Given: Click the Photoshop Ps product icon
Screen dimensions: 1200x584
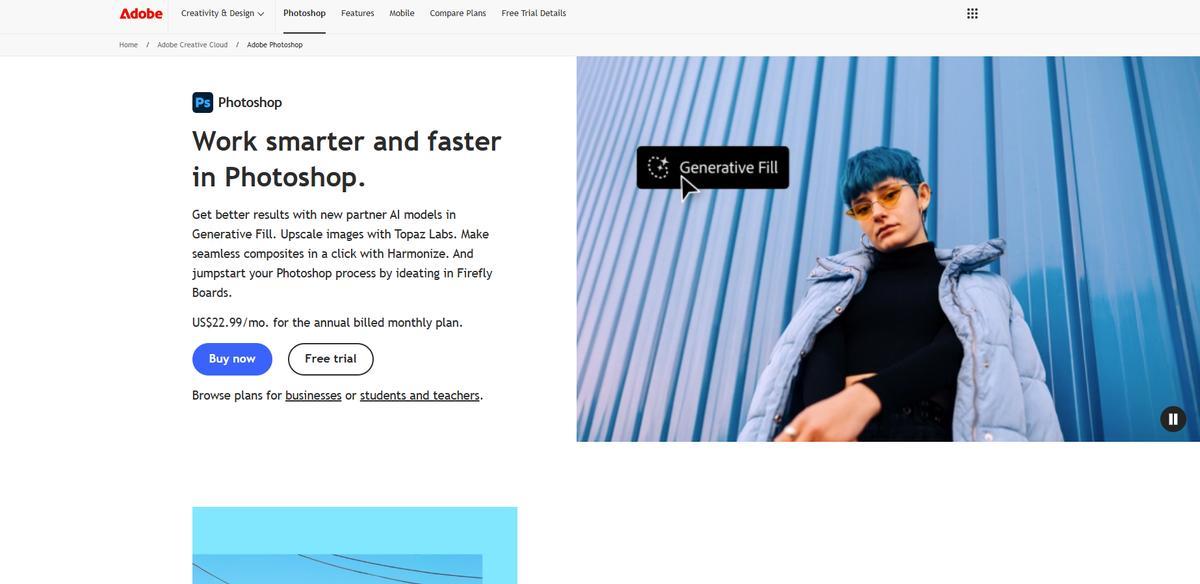Looking at the screenshot, I should 202,102.
